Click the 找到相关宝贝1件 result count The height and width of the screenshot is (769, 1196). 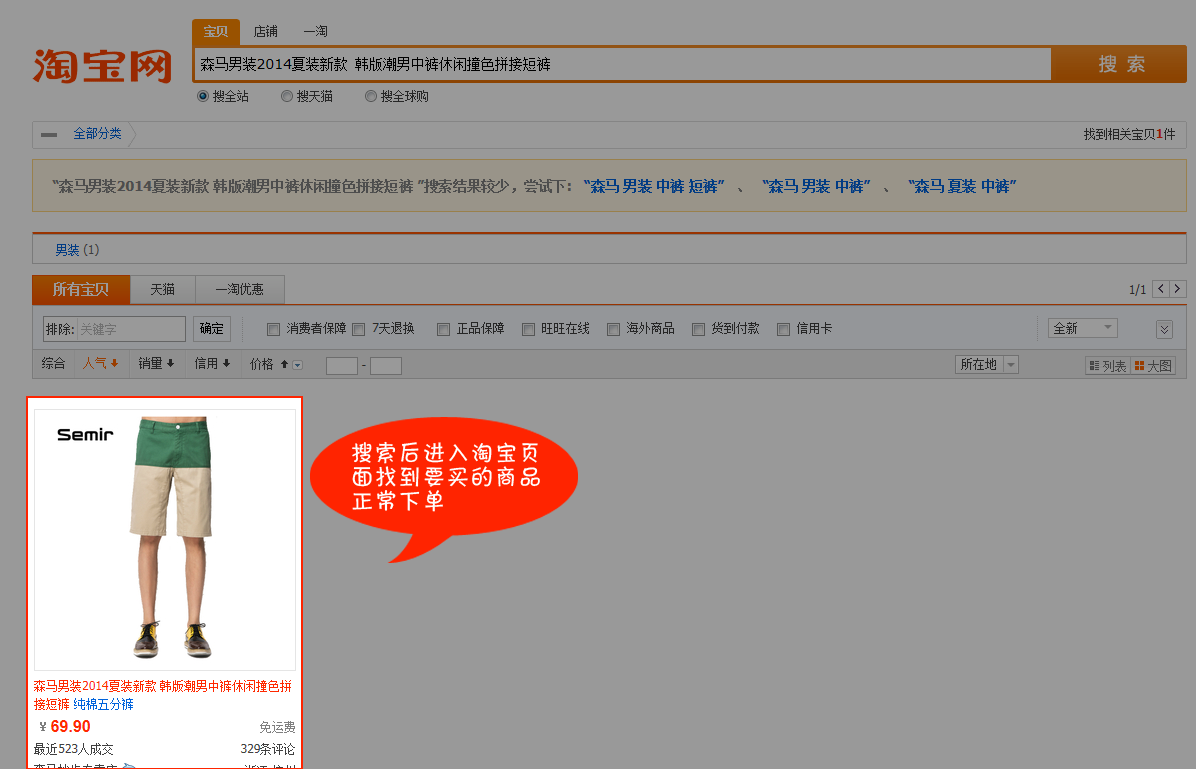tap(1130, 134)
